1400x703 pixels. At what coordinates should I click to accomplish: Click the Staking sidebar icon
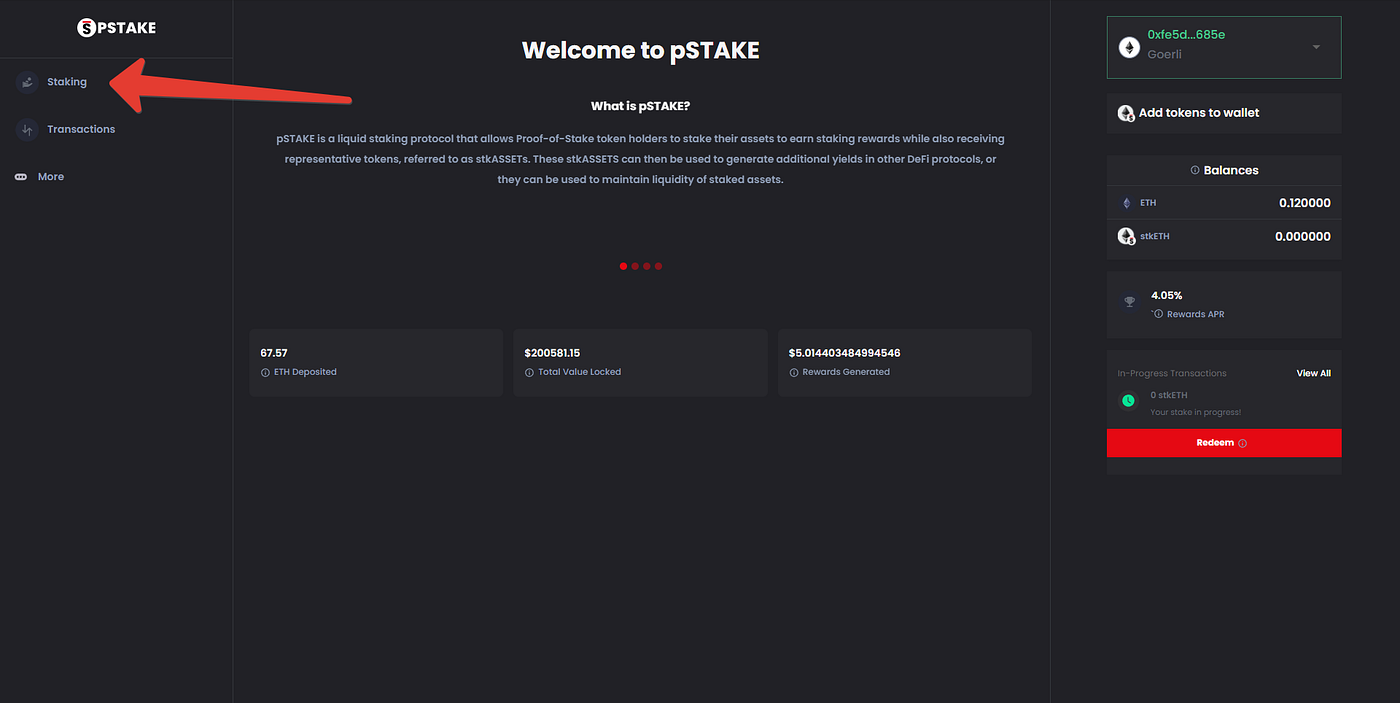[27, 82]
